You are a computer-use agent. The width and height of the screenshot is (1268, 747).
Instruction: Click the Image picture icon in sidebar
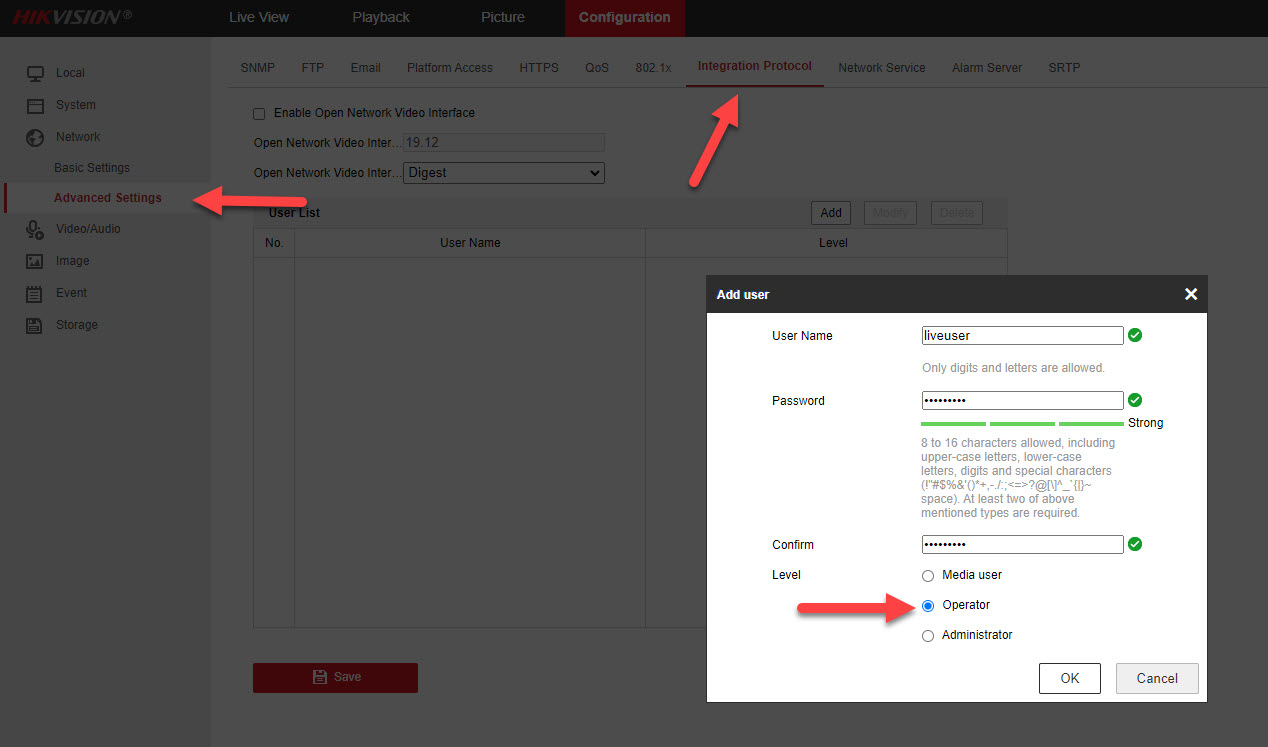[x=35, y=261]
